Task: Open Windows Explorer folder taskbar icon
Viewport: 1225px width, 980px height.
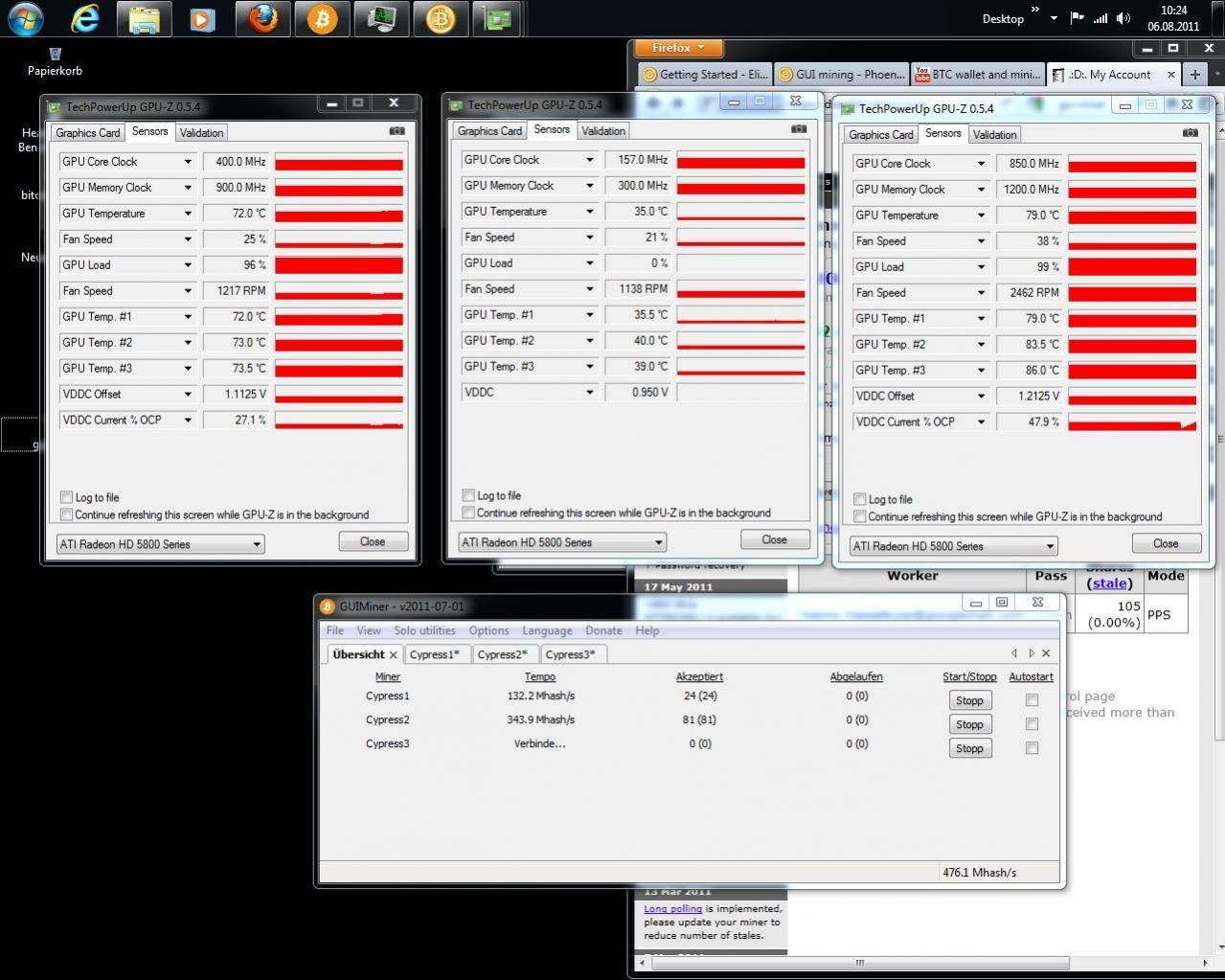Action: [x=145, y=19]
